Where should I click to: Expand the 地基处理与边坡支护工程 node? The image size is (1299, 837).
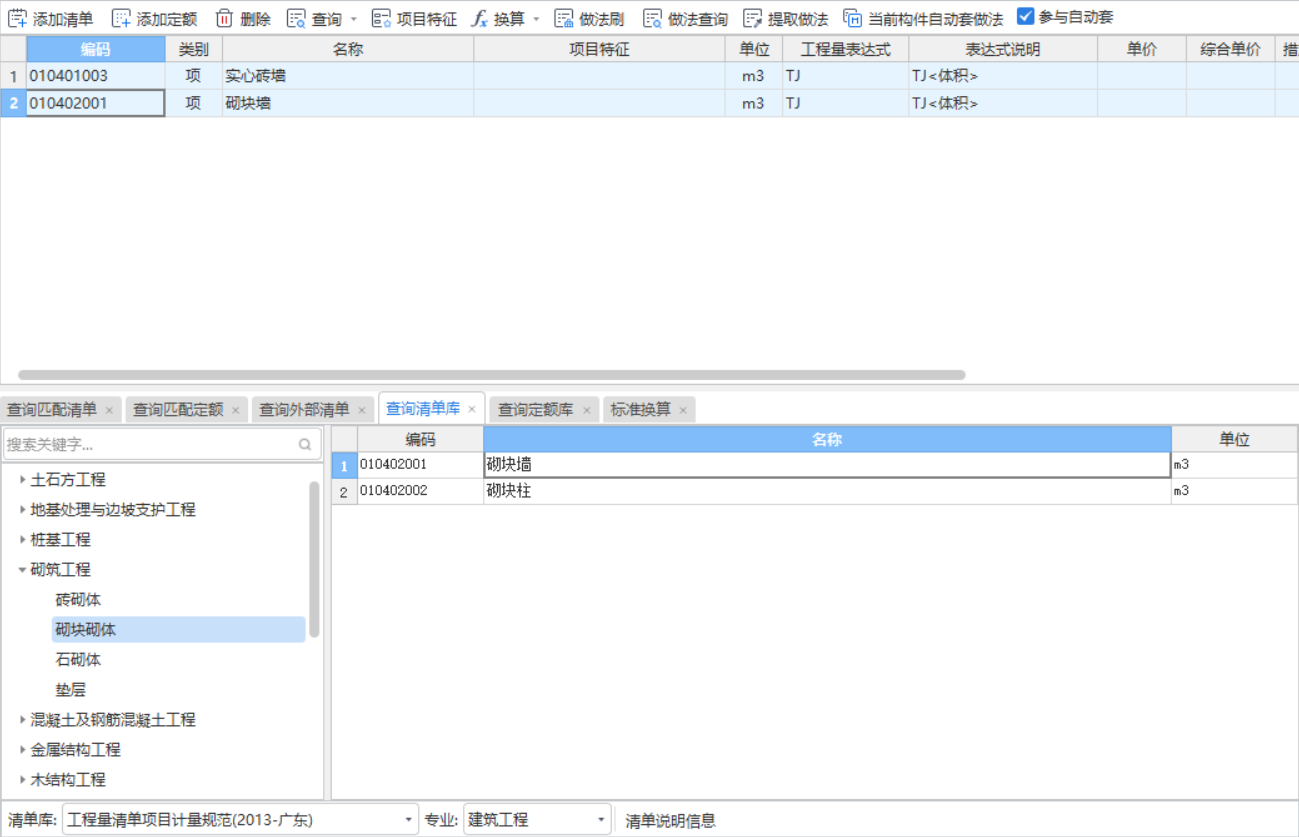(23, 510)
